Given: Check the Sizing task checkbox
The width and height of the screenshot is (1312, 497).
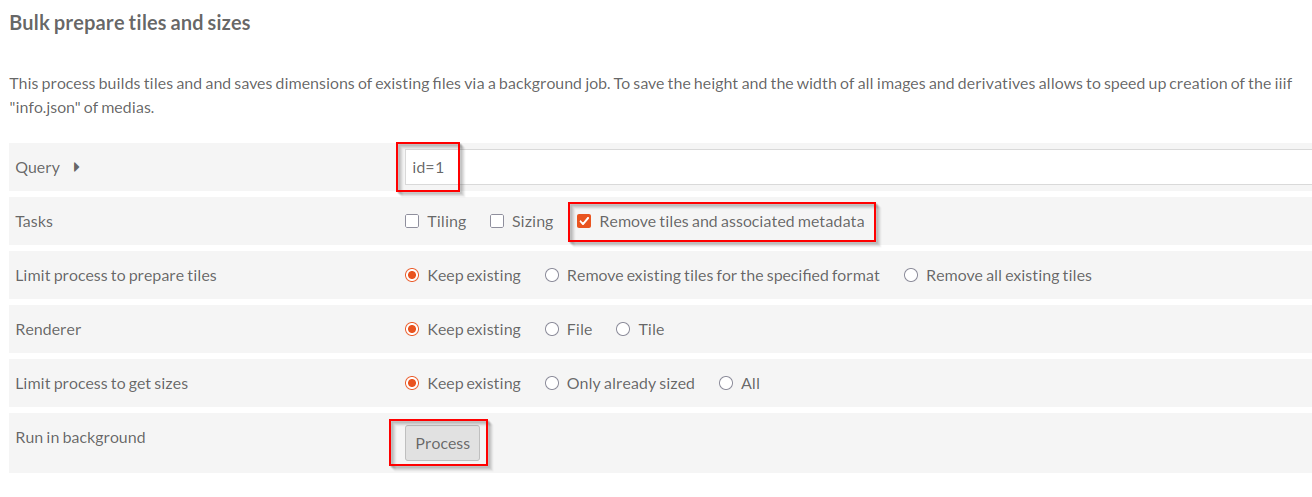Looking at the screenshot, I should pyautogui.click(x=497, y=222).
